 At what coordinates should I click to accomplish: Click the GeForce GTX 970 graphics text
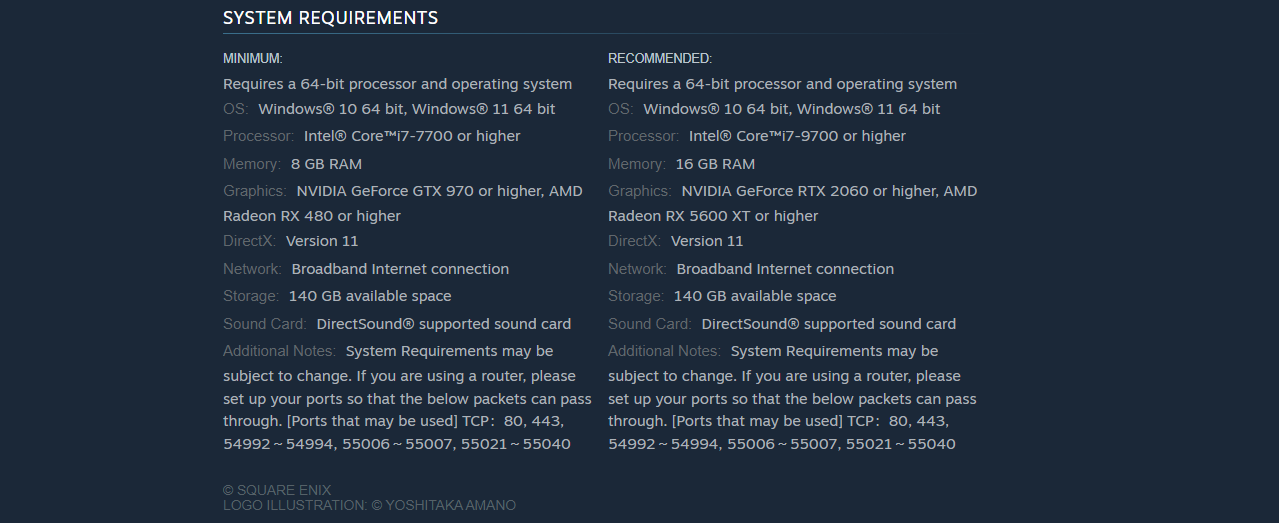385,191
